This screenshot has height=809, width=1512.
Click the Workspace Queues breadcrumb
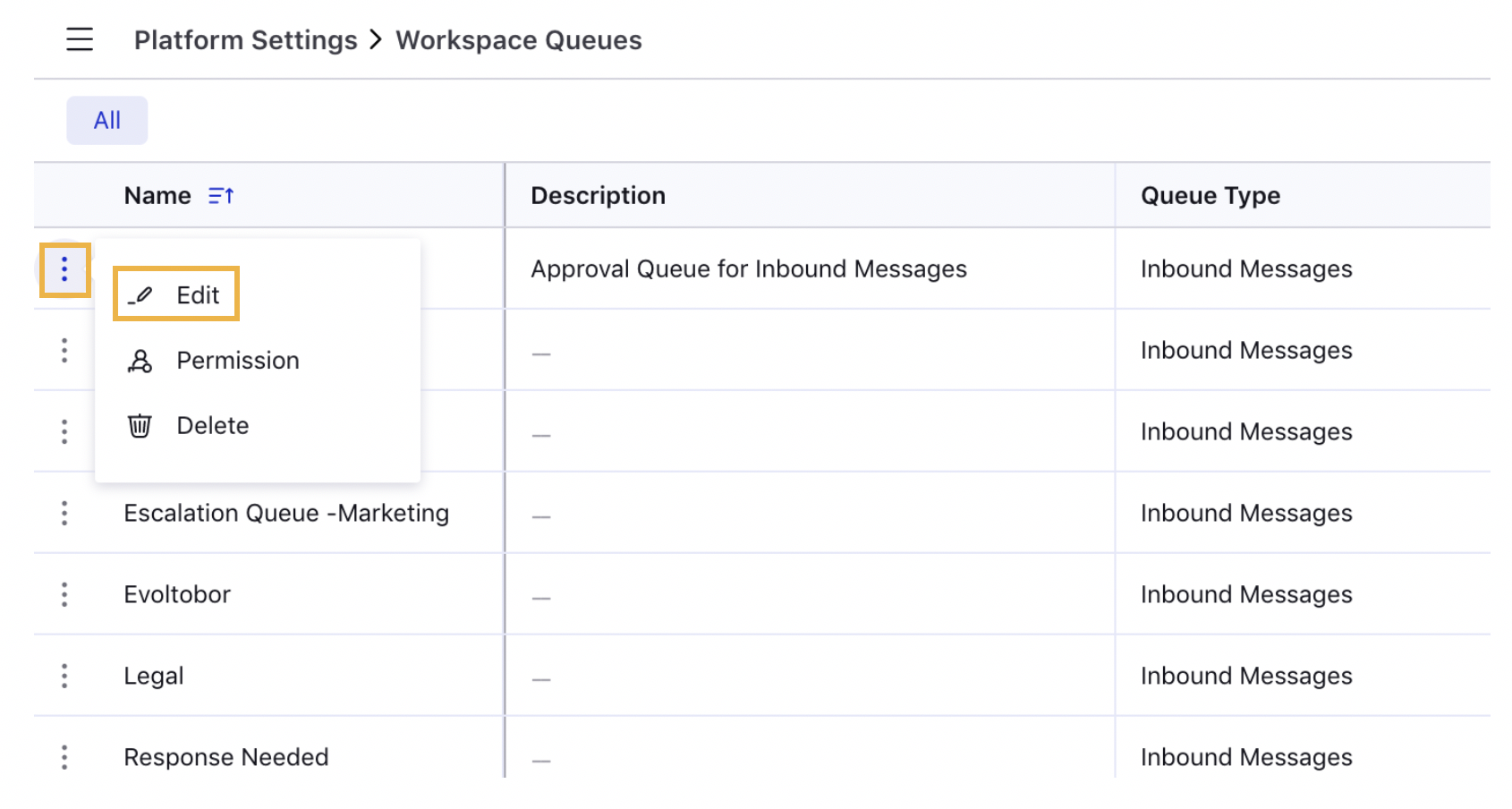point(518,40)
